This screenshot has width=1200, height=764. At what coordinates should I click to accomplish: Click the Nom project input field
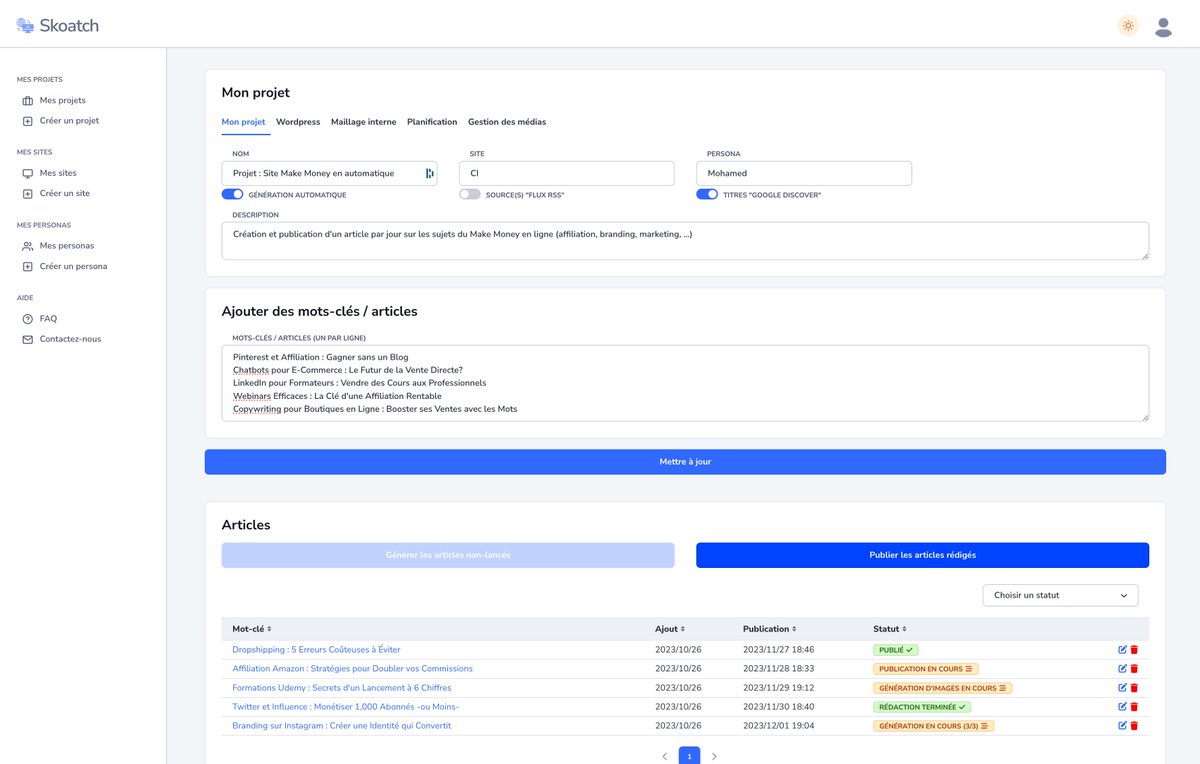(x=329, y=173)
